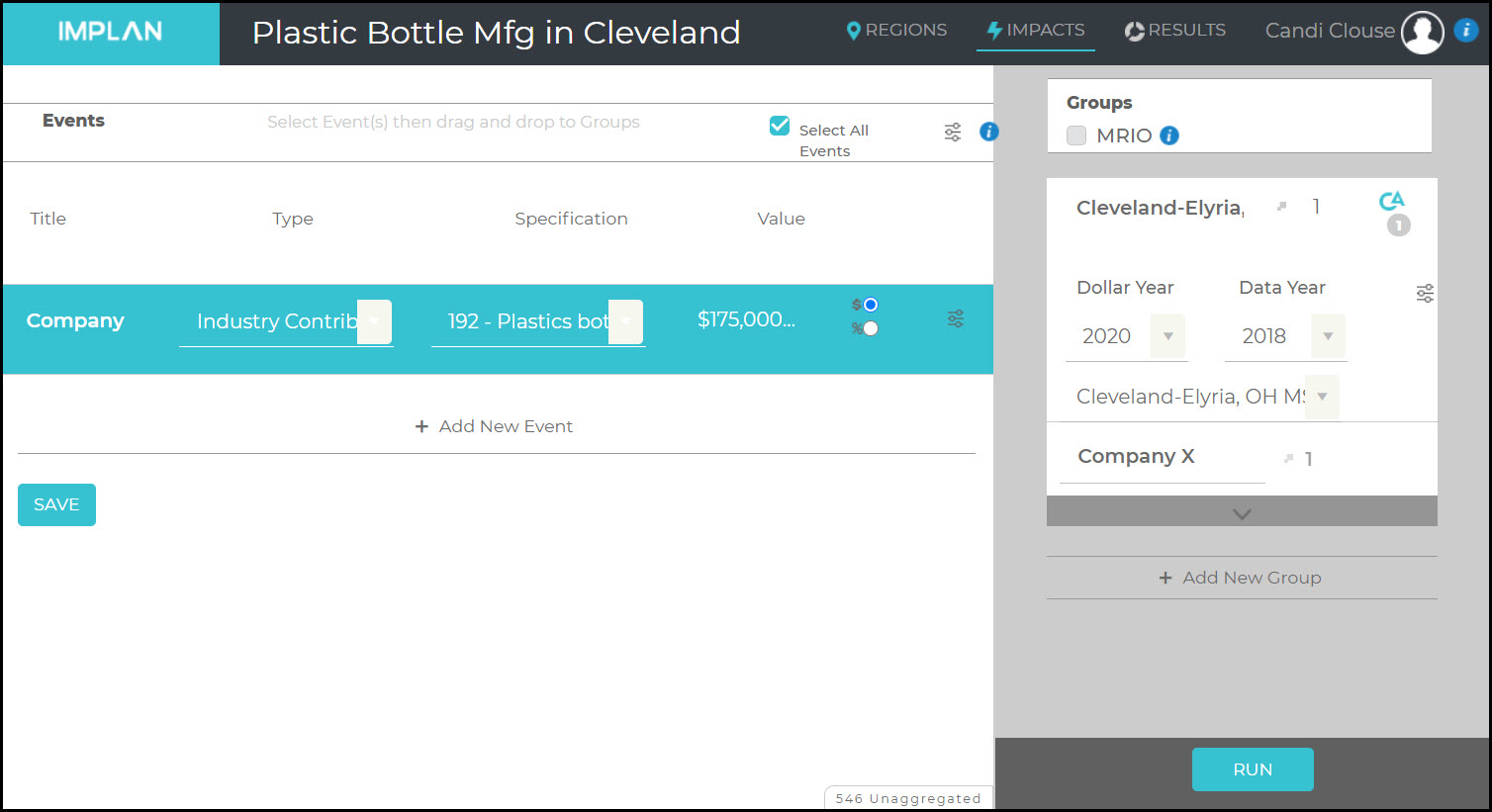Click the Type column header
The width and height of the screenshot is (1492, 812).
pyautogui.click(x=293, y=219)
